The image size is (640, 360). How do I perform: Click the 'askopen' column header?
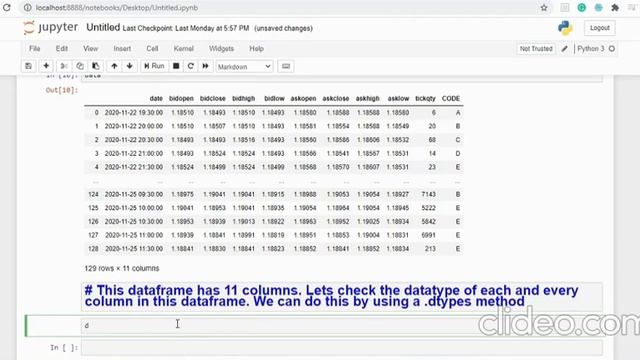[303, 98]
